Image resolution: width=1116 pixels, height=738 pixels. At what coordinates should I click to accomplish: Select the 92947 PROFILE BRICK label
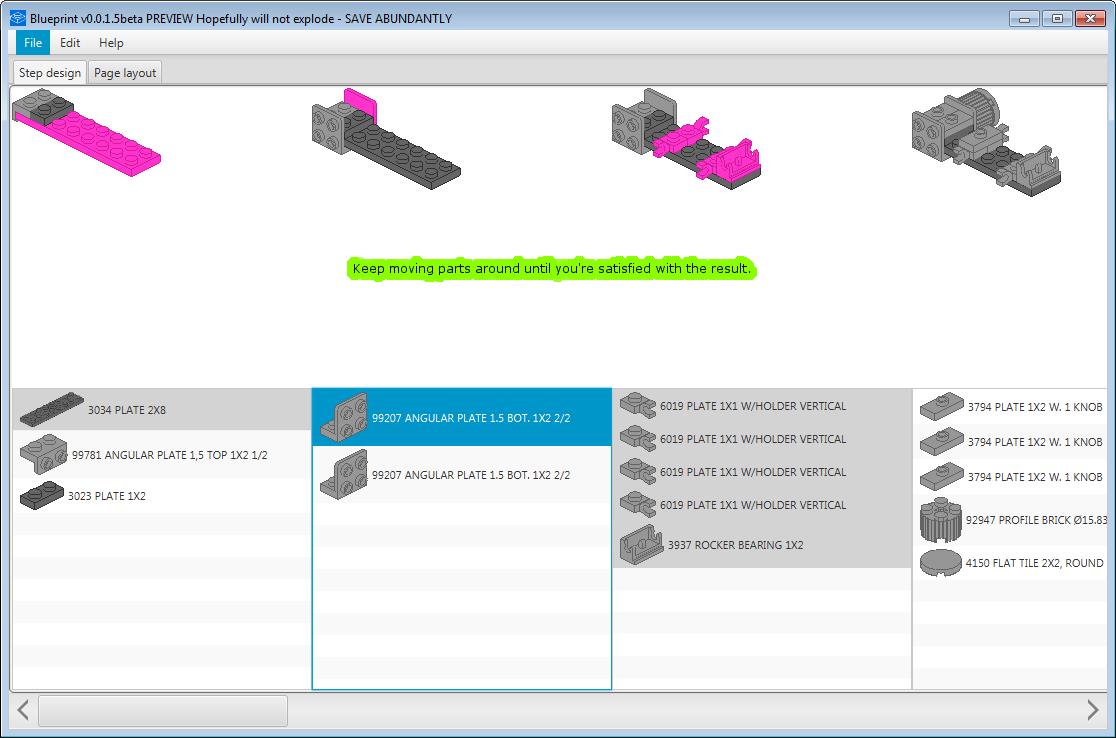pos(1036,520)
